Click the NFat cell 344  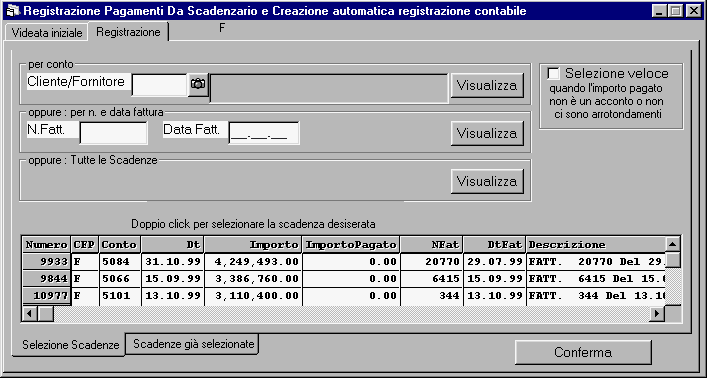pyautogui.click(x=432, y=296)
